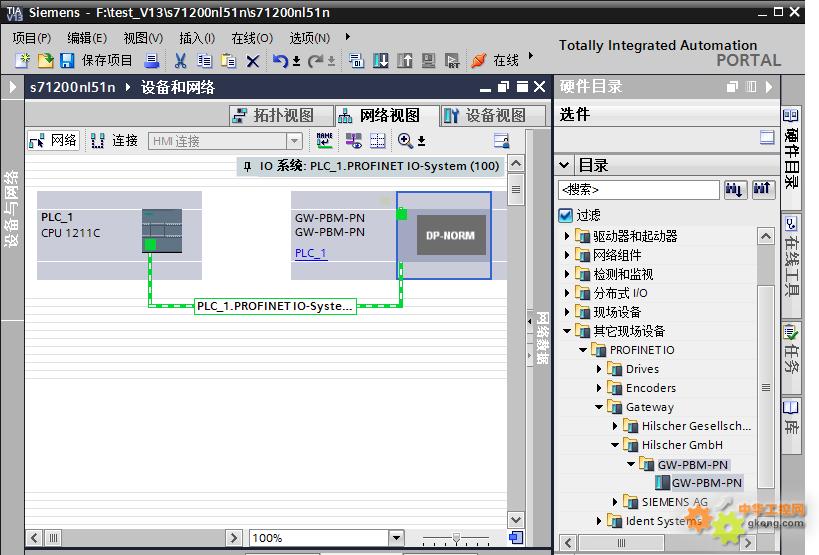Open the HMI 连接 connection type dropdown
The height and width of the screenshot is (555, 819).
pos(295,141)
